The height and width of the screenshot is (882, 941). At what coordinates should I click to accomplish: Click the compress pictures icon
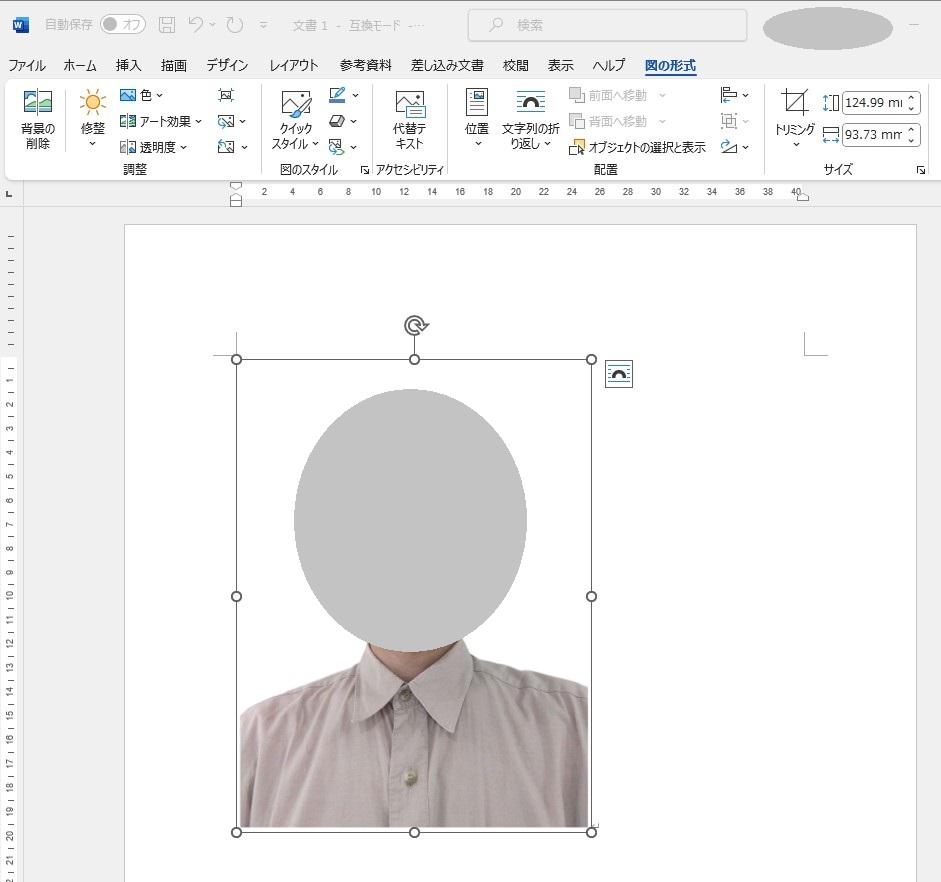click(x=226, y=95)
